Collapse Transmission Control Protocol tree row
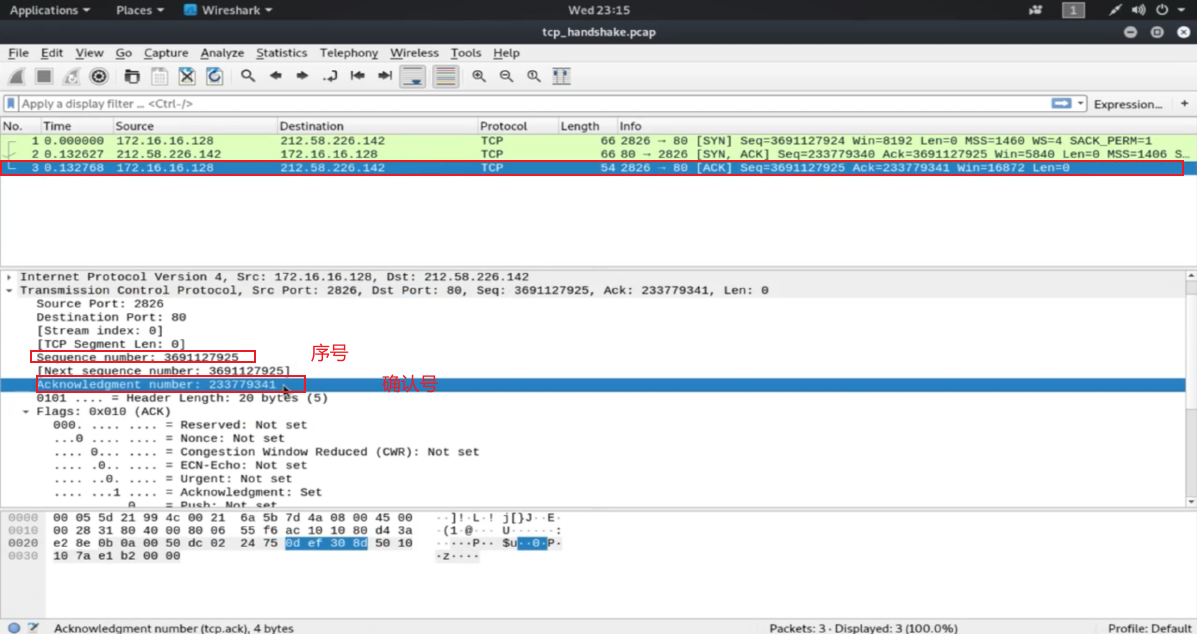 click(9, 291)
